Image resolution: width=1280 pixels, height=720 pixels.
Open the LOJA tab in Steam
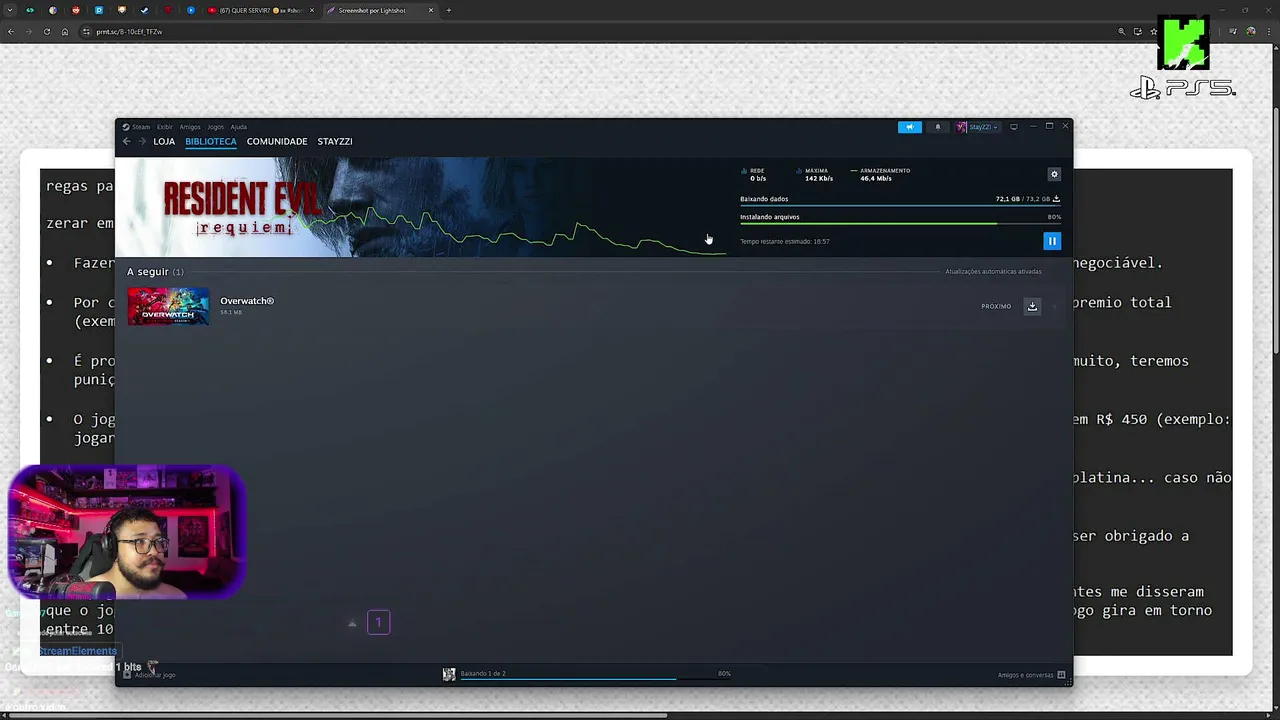[164, 141]
